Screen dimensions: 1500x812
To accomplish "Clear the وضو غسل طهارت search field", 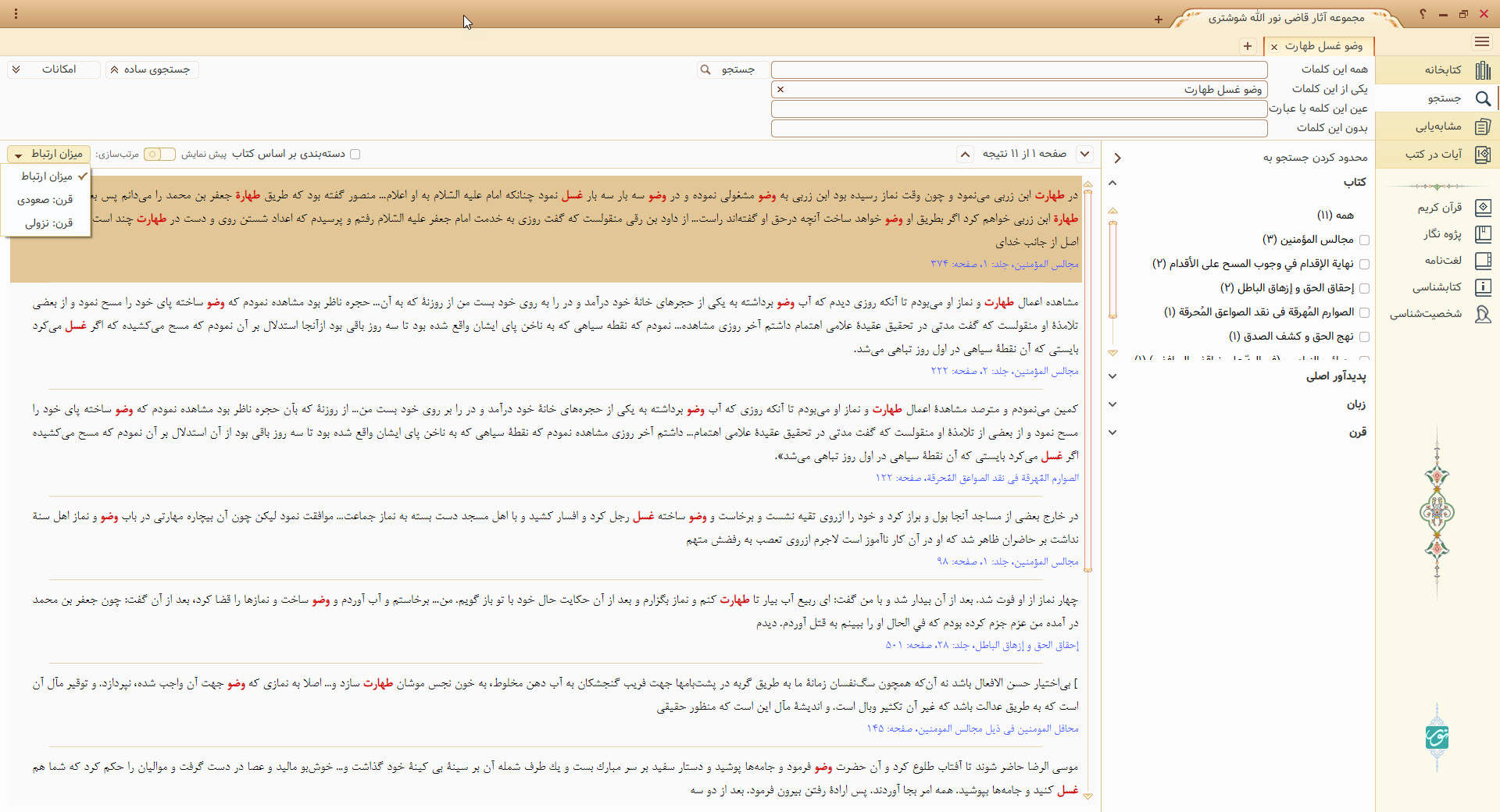I will (x=780, y=90).
